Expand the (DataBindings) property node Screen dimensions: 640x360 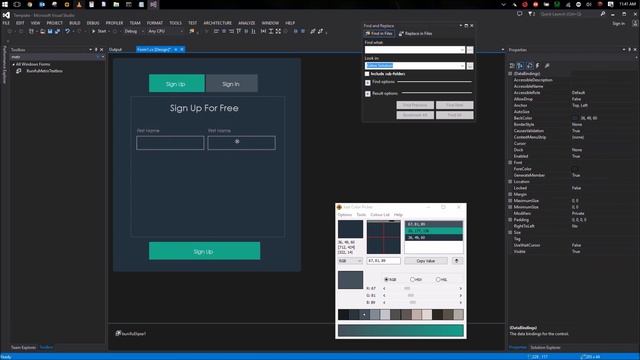pyautogui.click(x=510, y=74)
